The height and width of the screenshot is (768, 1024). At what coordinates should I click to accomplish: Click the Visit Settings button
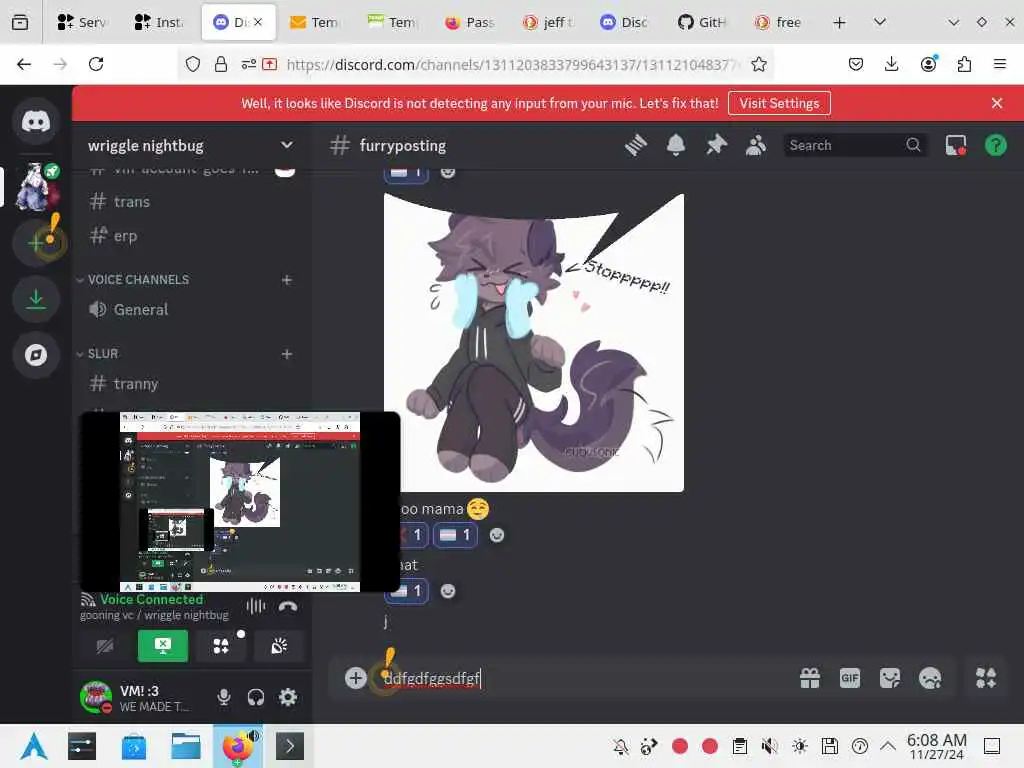(x=779, y=103)
